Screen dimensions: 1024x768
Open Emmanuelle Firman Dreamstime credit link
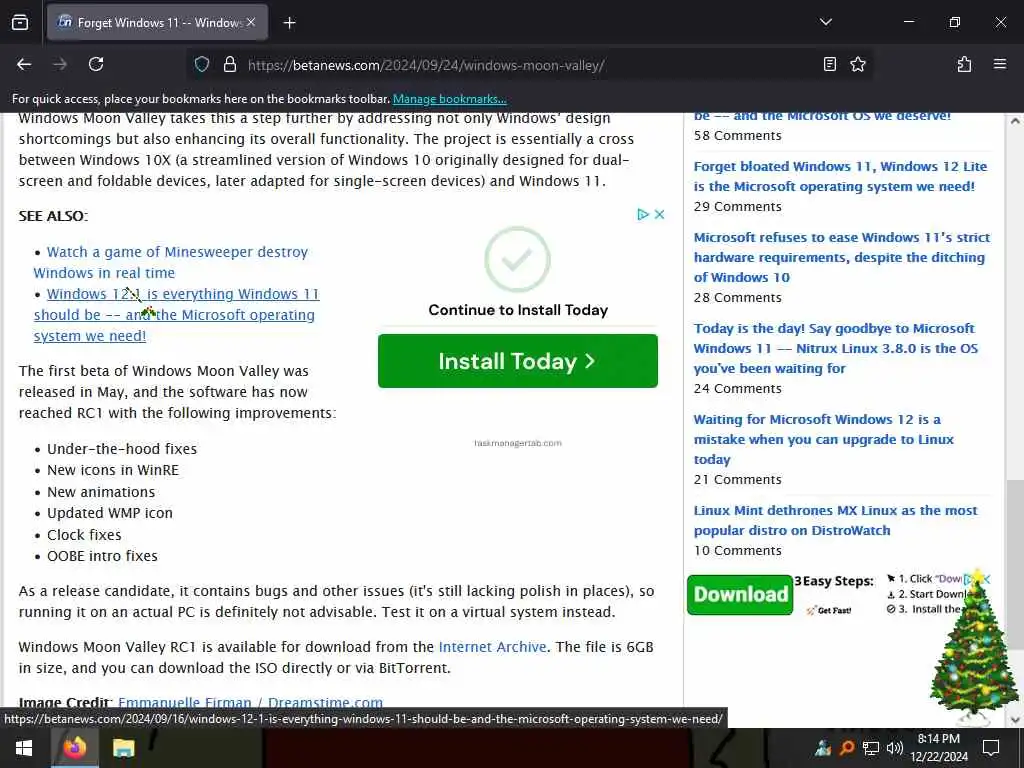(x=250, y=702)
